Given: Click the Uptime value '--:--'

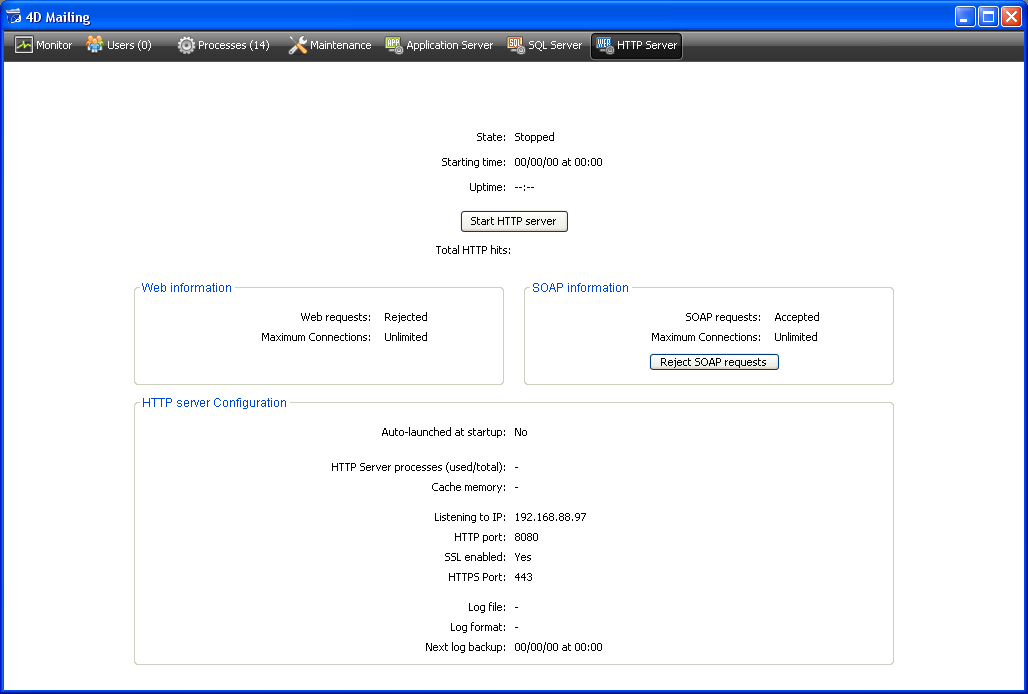Looking at the screenshot, I should (524, 187).
